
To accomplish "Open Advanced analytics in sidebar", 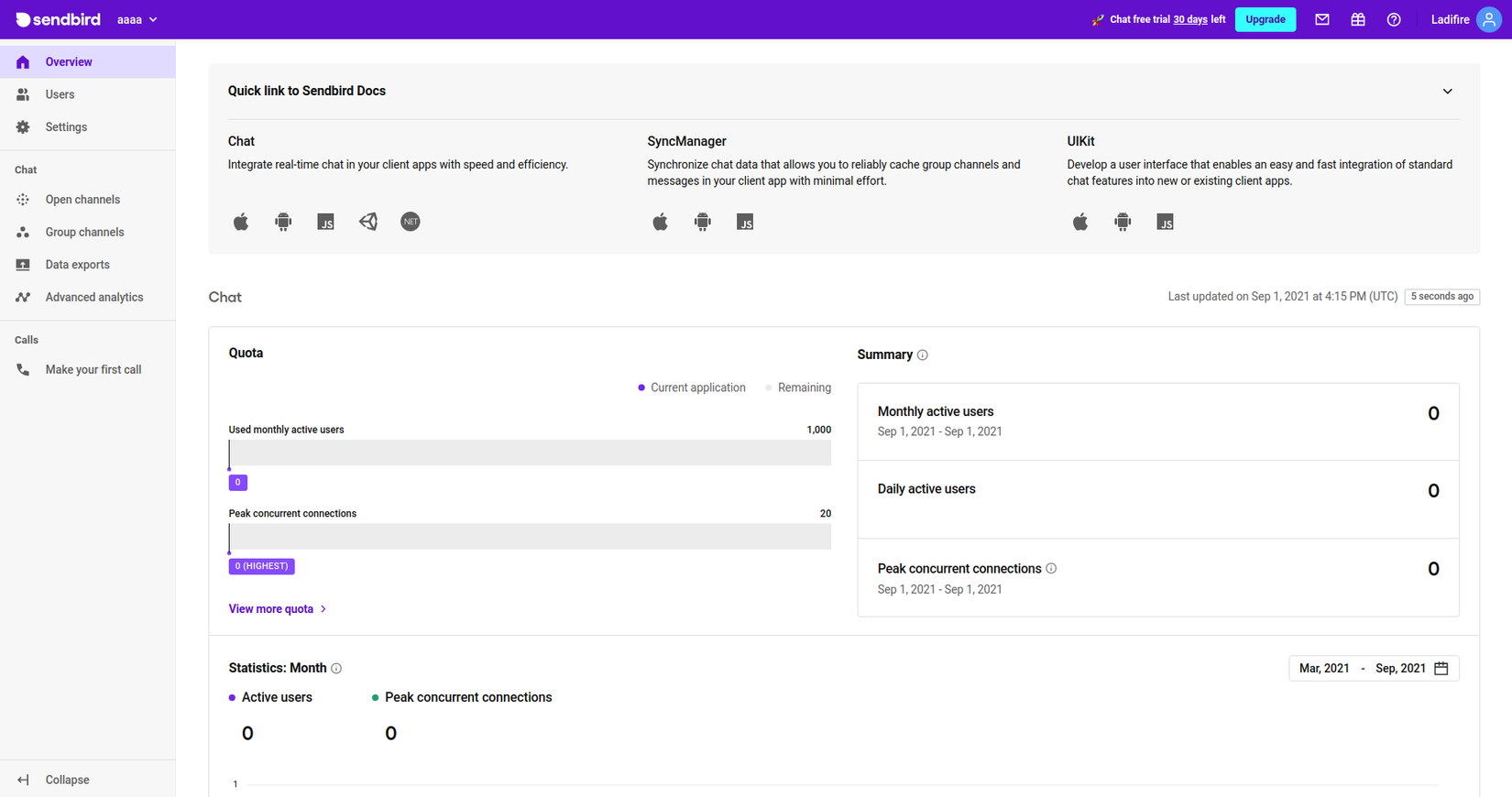I will pyautogui.click(x=93, y=297).
